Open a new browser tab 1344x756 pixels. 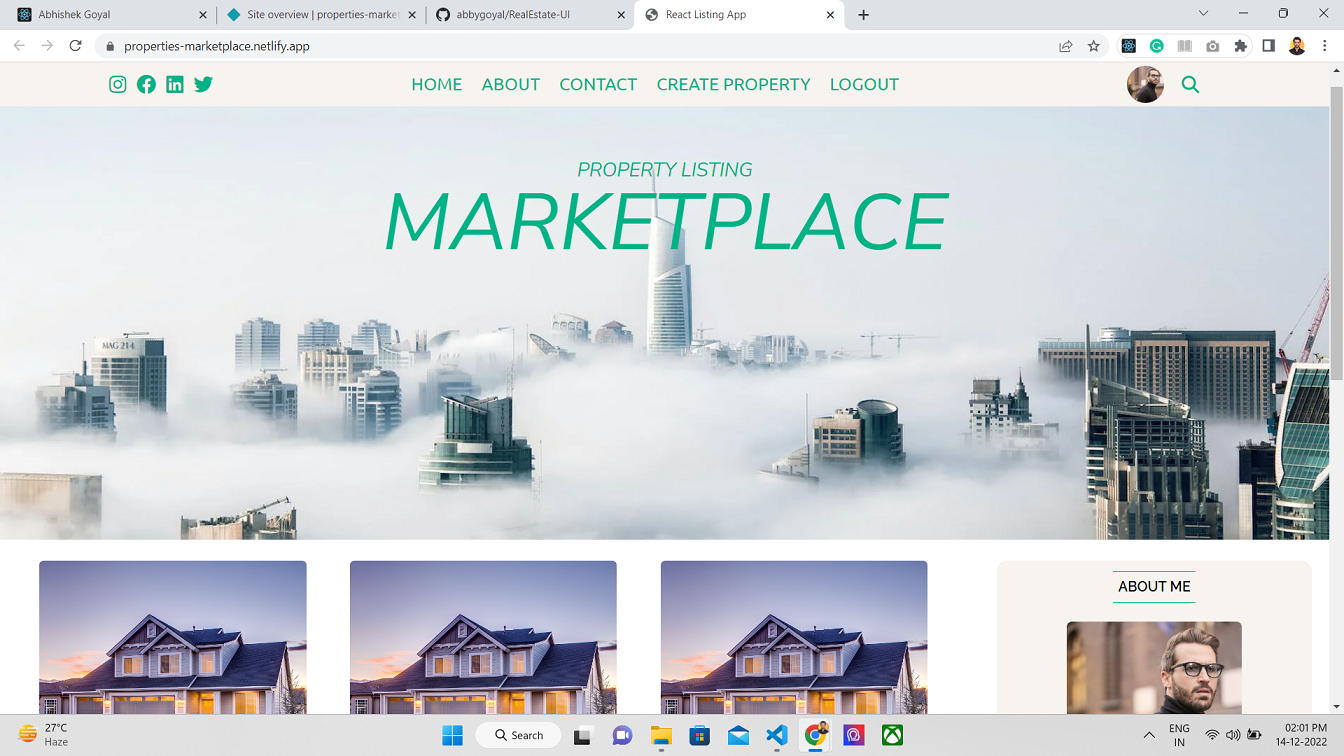pos(864,15)
